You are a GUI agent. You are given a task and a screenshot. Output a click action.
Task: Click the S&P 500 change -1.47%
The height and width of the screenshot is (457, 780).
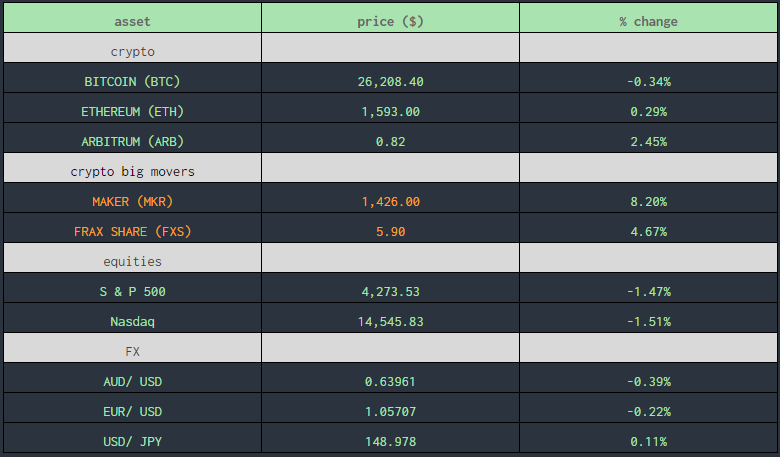[648, 291]
